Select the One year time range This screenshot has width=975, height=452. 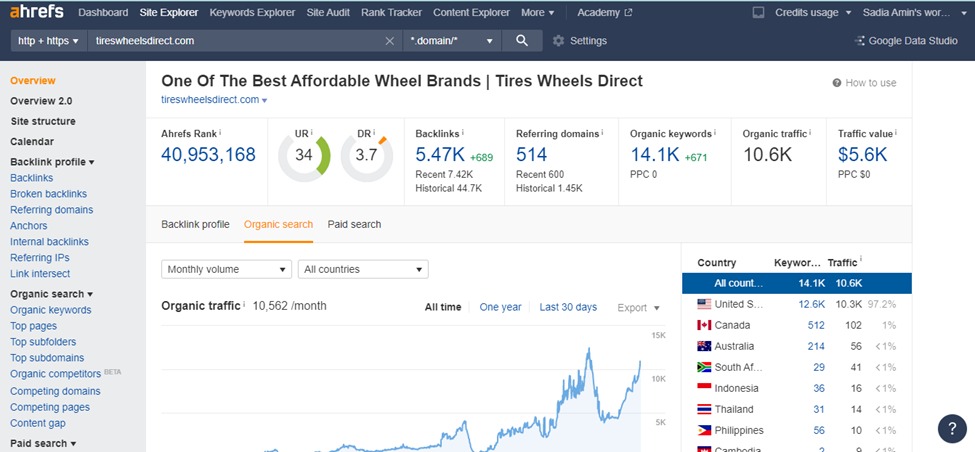(x=500, y=307)
